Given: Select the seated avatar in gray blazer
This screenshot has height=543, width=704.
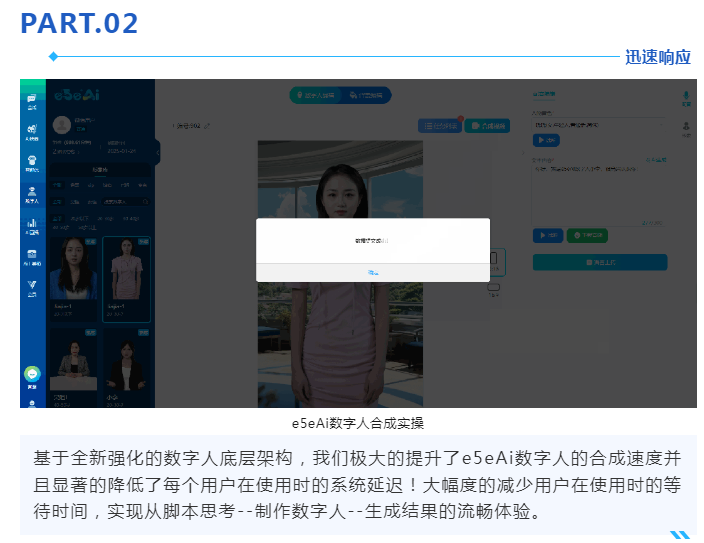Looking at the screenshot, I should [x=74, y=360].
